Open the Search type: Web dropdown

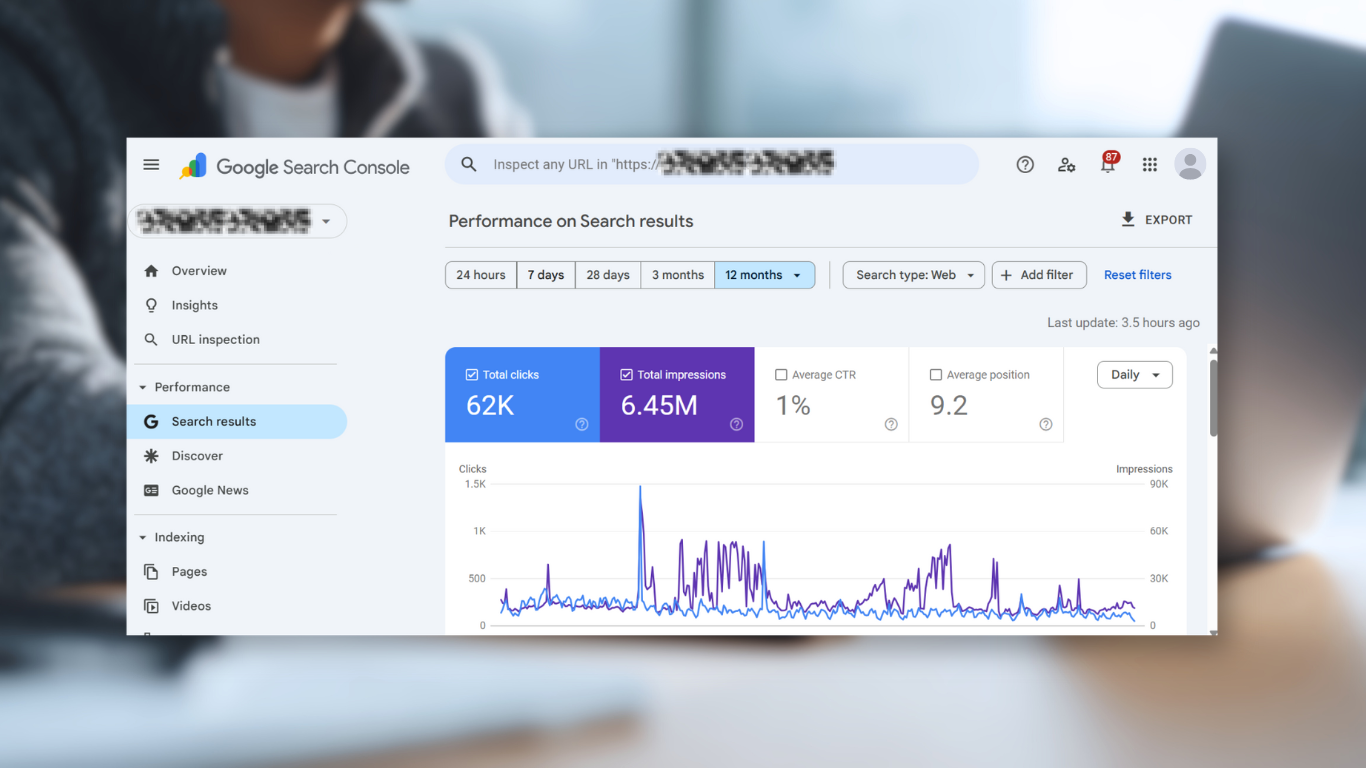point(914,275)
